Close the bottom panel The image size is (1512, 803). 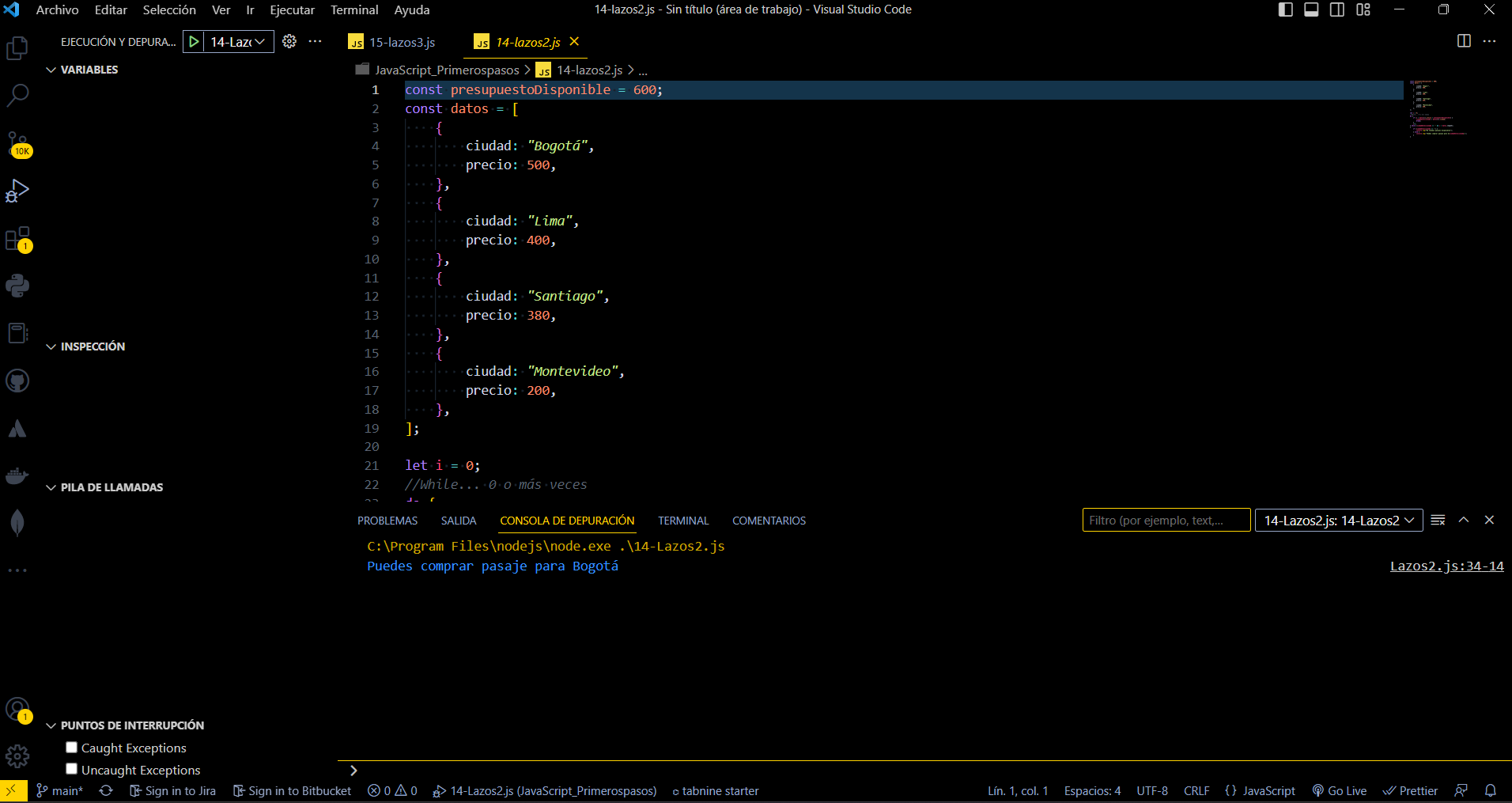pos(1489,520)
